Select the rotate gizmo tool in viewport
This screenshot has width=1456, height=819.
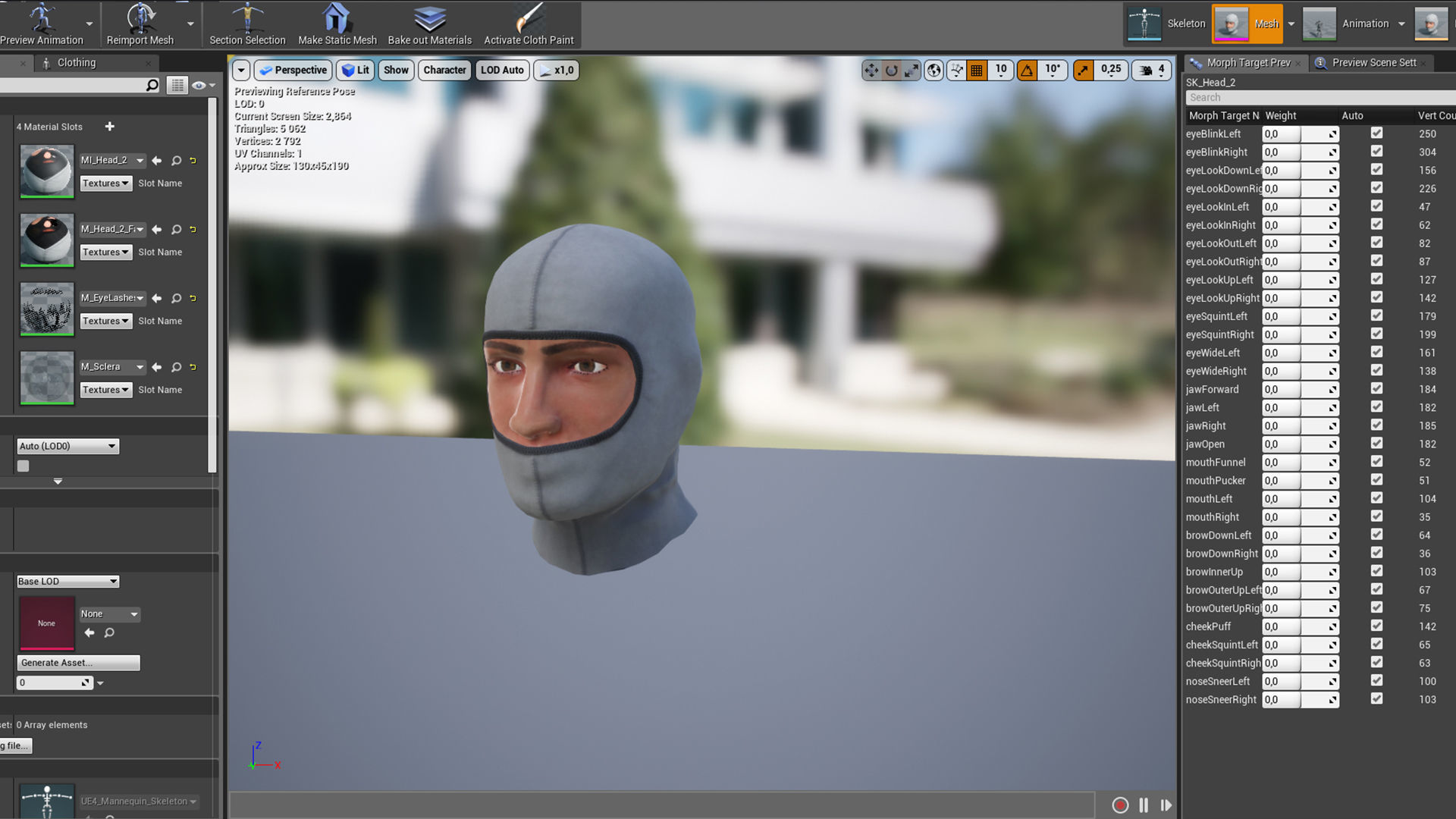click(892, 71)
